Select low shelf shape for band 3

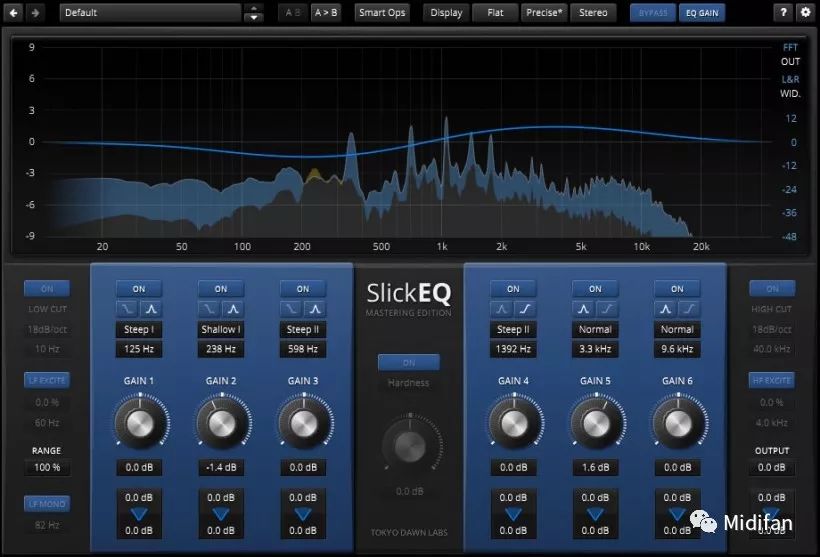(x=291, y=309)
